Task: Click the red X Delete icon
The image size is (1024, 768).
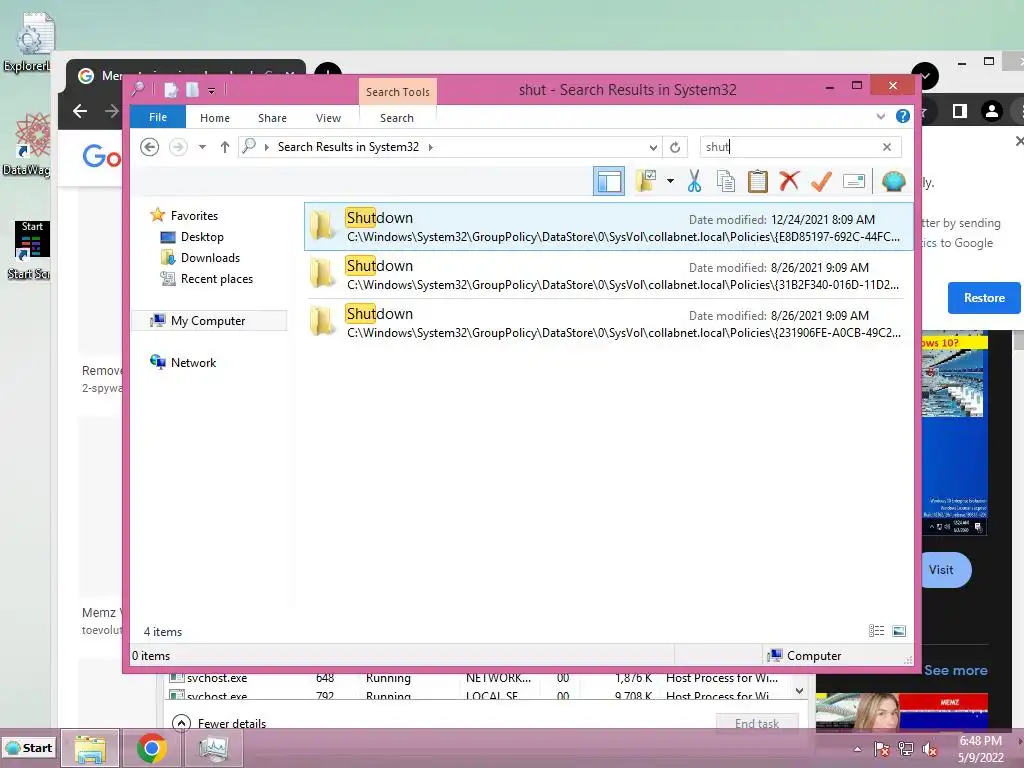Action: coord(790,180)
